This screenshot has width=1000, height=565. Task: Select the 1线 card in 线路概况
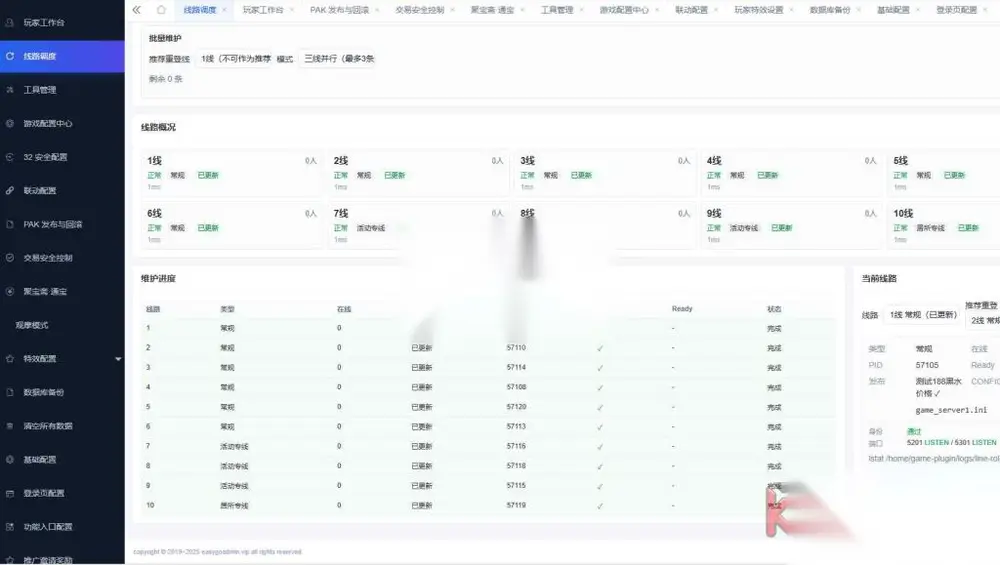tap(232, 173)
